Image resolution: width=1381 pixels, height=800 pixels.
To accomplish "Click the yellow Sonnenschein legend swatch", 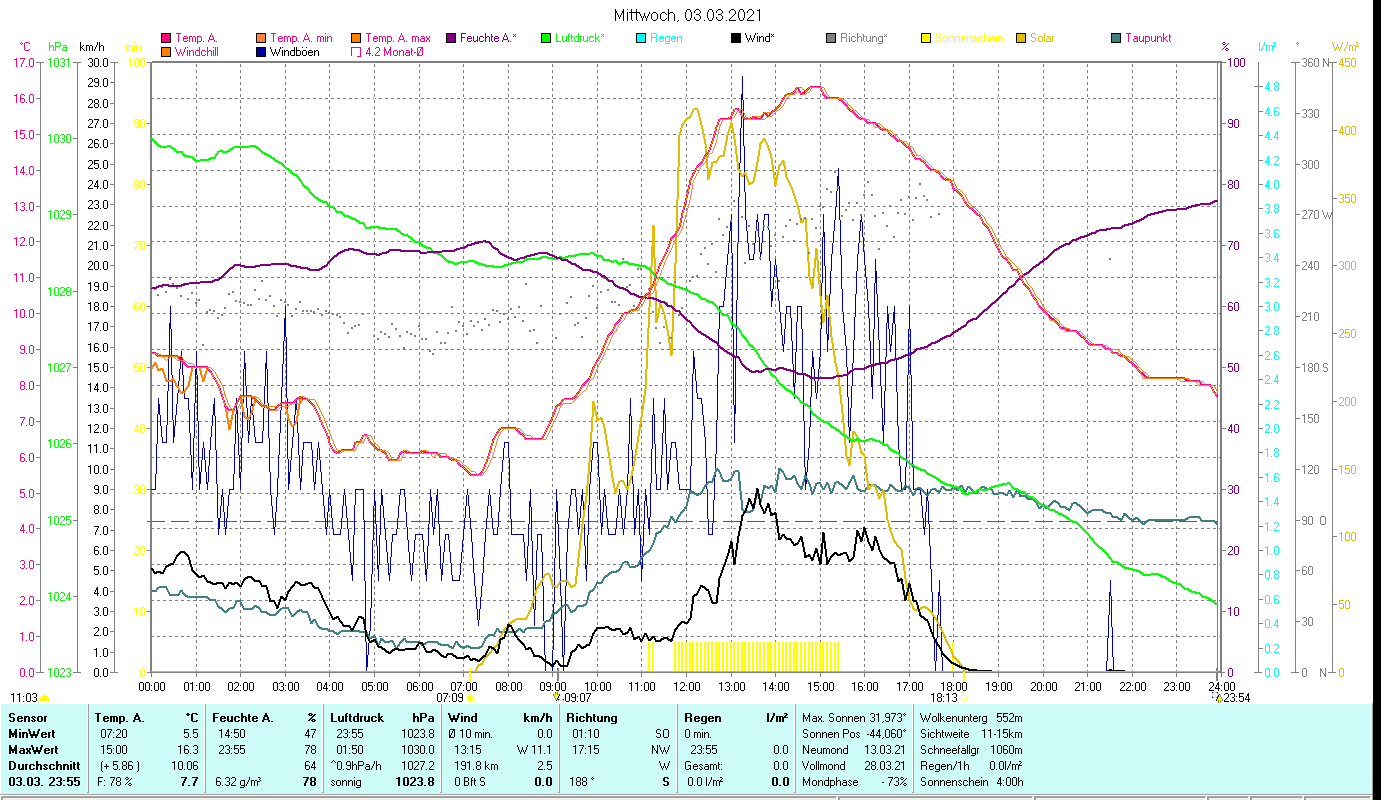I will coord(926,38).
